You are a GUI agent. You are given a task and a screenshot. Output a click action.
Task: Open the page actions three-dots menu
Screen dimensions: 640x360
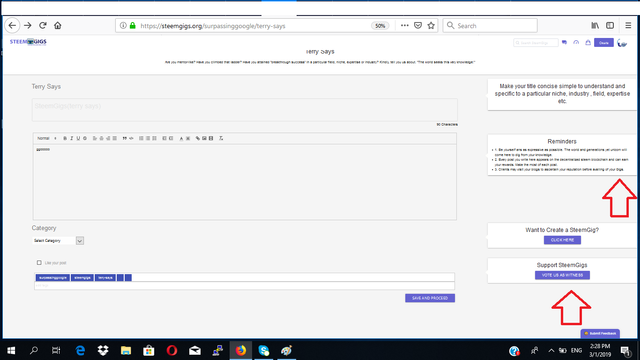pos(404,26)
